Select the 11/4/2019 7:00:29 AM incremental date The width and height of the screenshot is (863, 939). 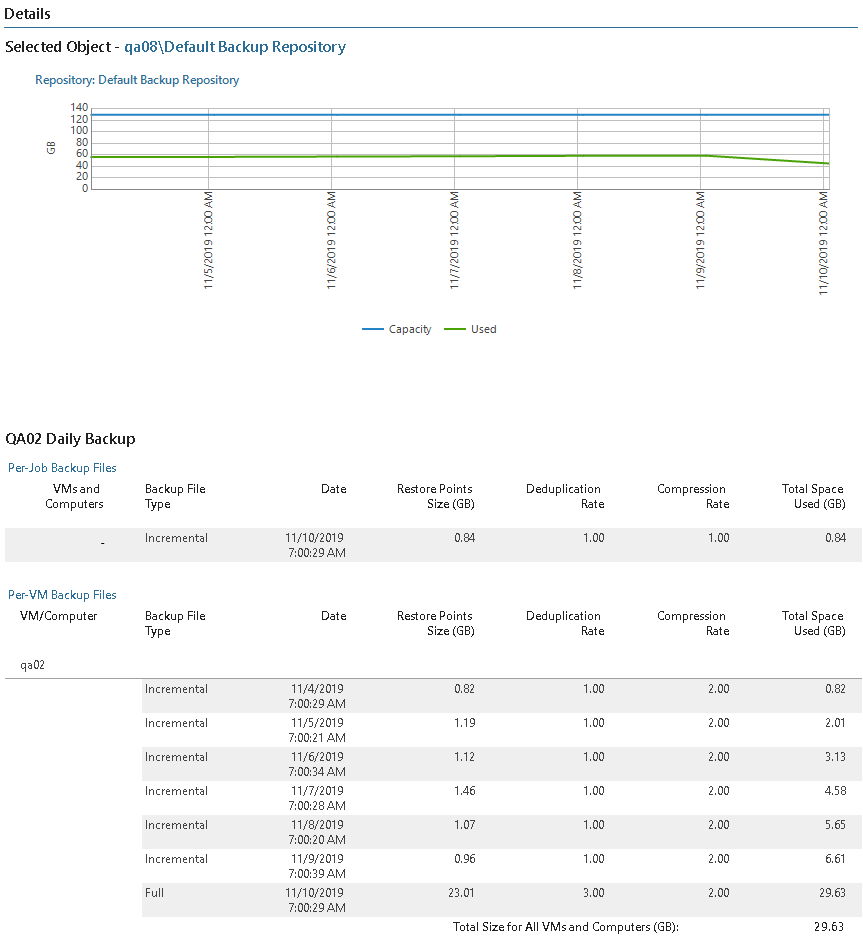point(318,696)
